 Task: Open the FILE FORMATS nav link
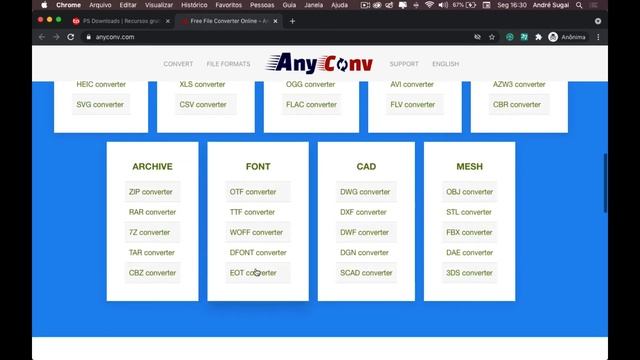click(228, 64)
